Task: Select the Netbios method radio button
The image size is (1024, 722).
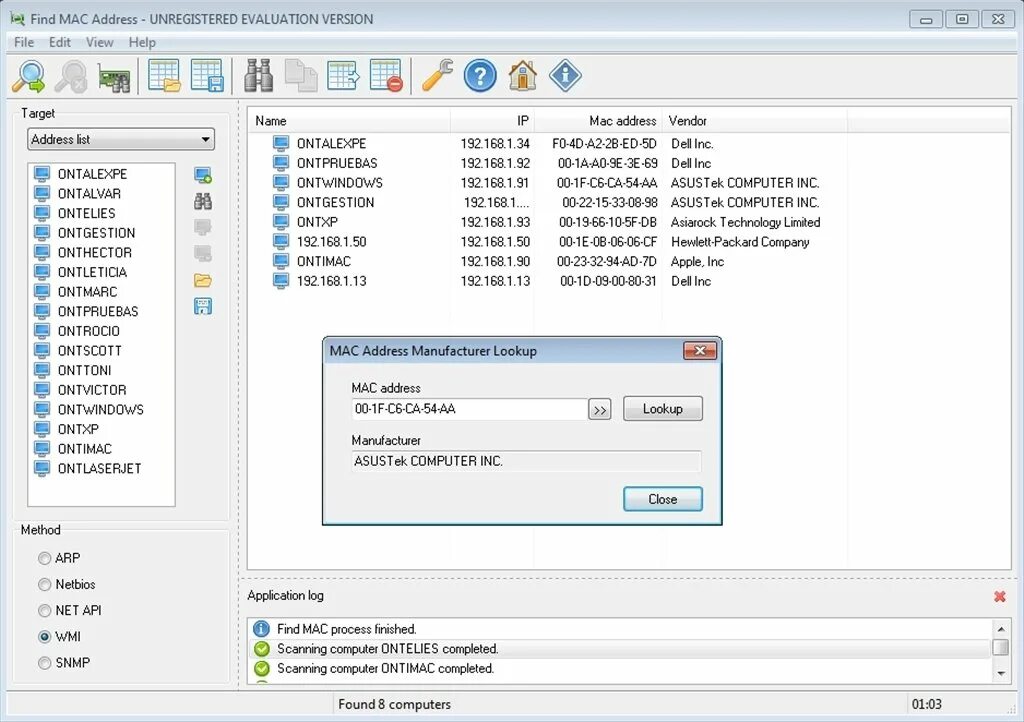Action: point(44,584)
